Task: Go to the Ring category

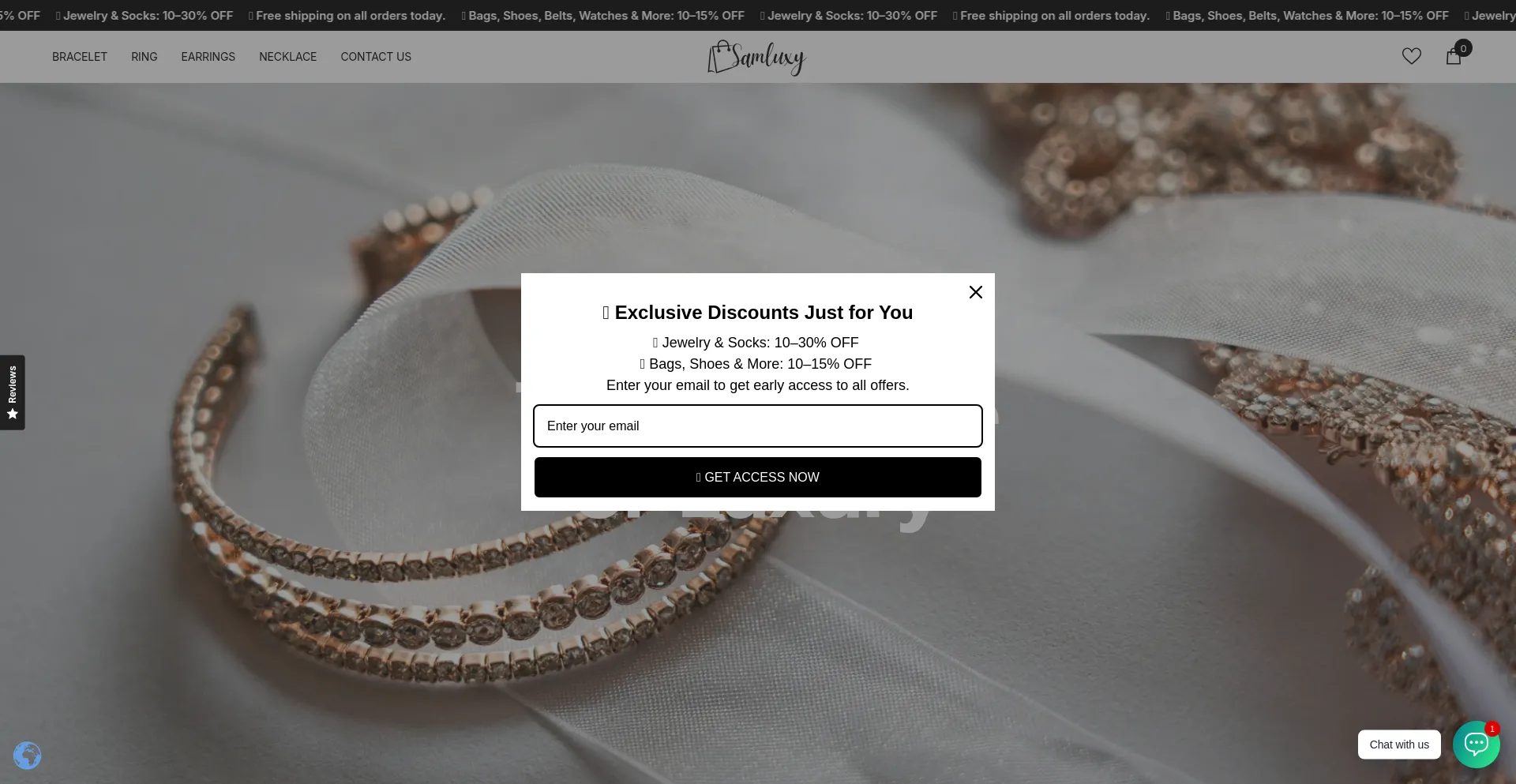Action: (144, 57)
